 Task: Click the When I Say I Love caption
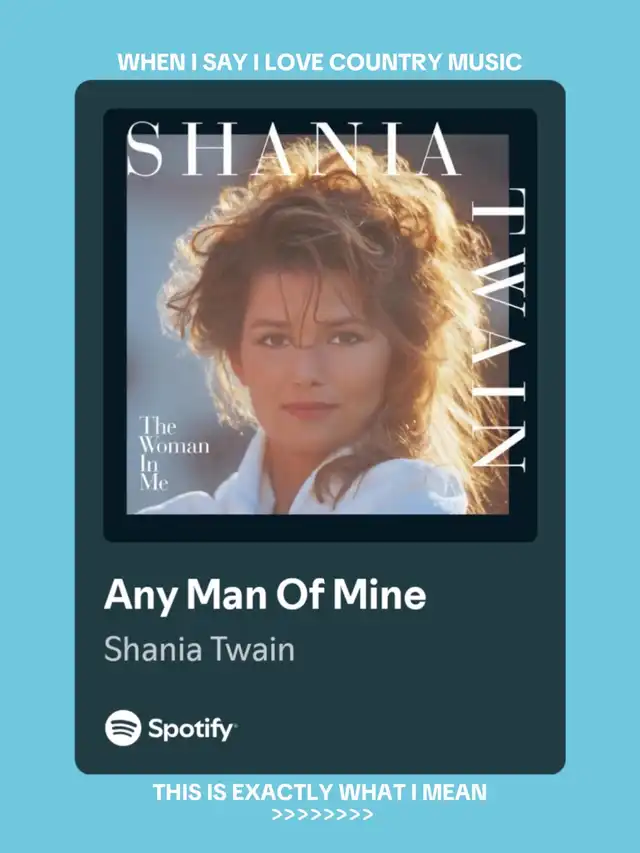319,61
